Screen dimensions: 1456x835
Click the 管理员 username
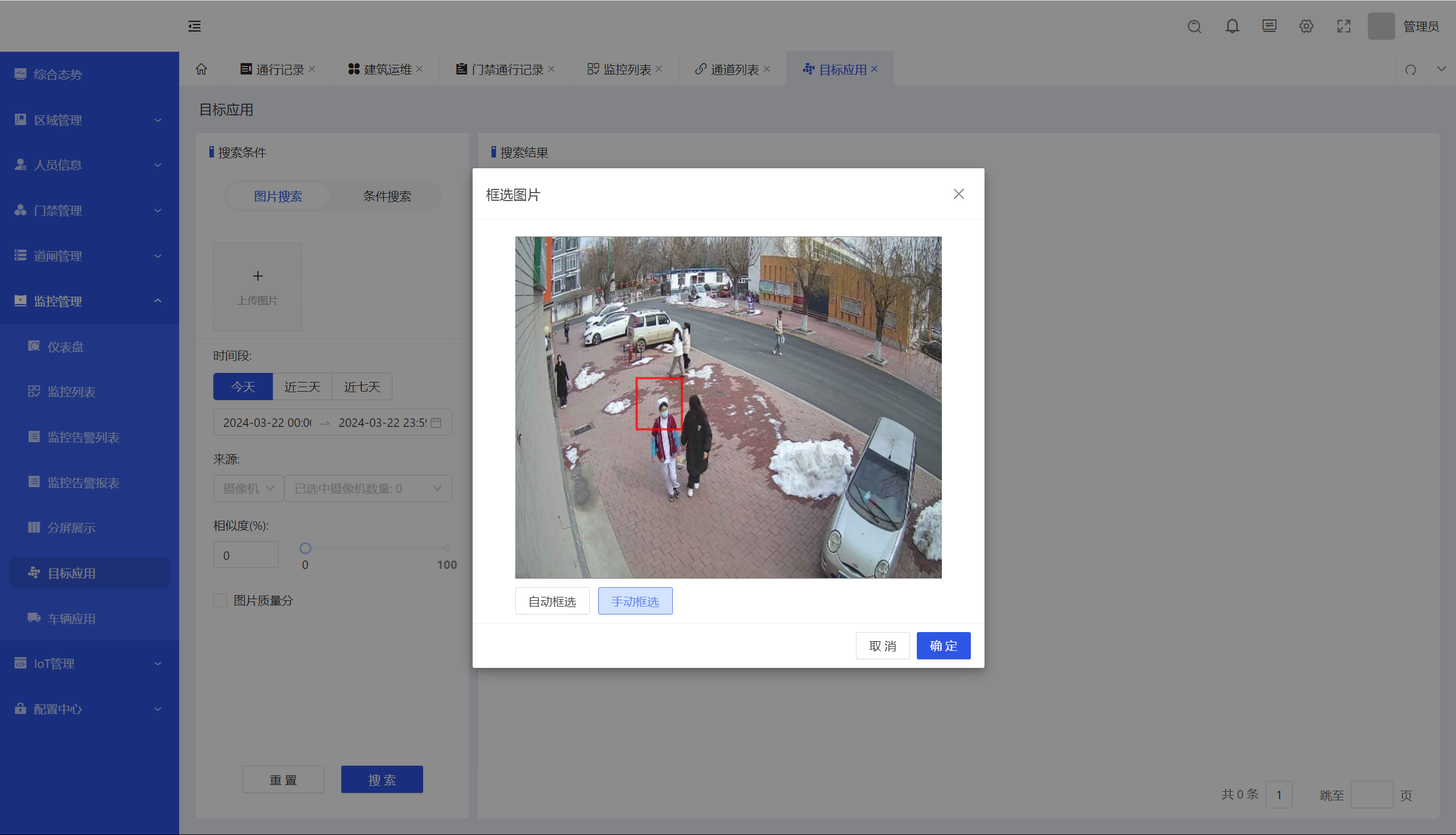(x=1421, y=26)
